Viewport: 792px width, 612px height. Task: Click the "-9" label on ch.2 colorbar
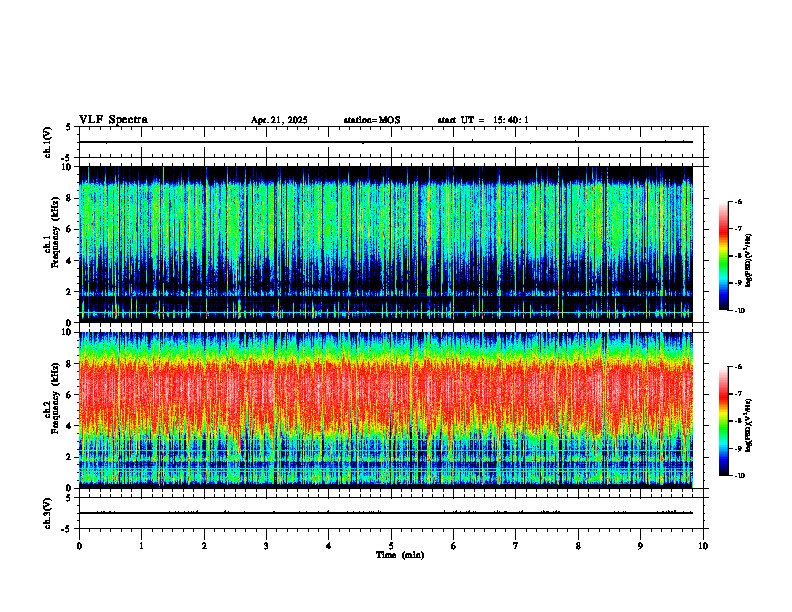tap(738, 448)
